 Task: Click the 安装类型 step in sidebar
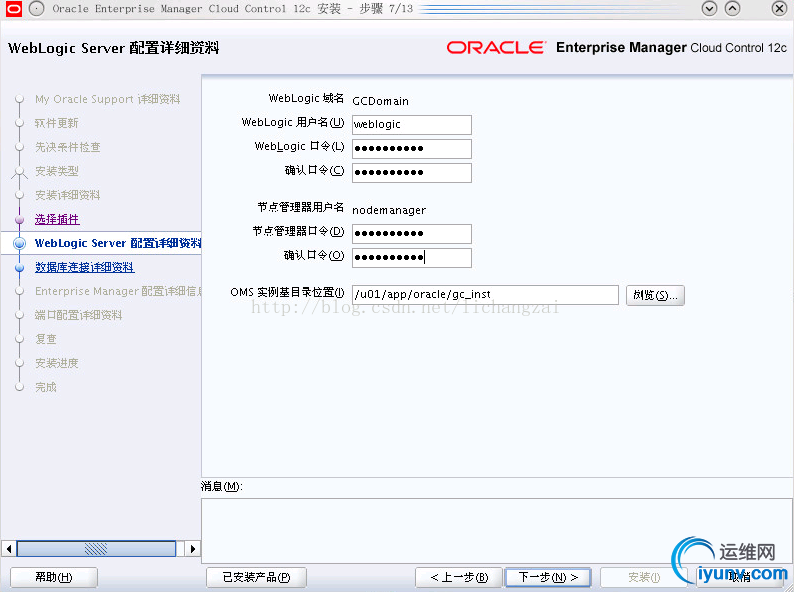point(57,171)
